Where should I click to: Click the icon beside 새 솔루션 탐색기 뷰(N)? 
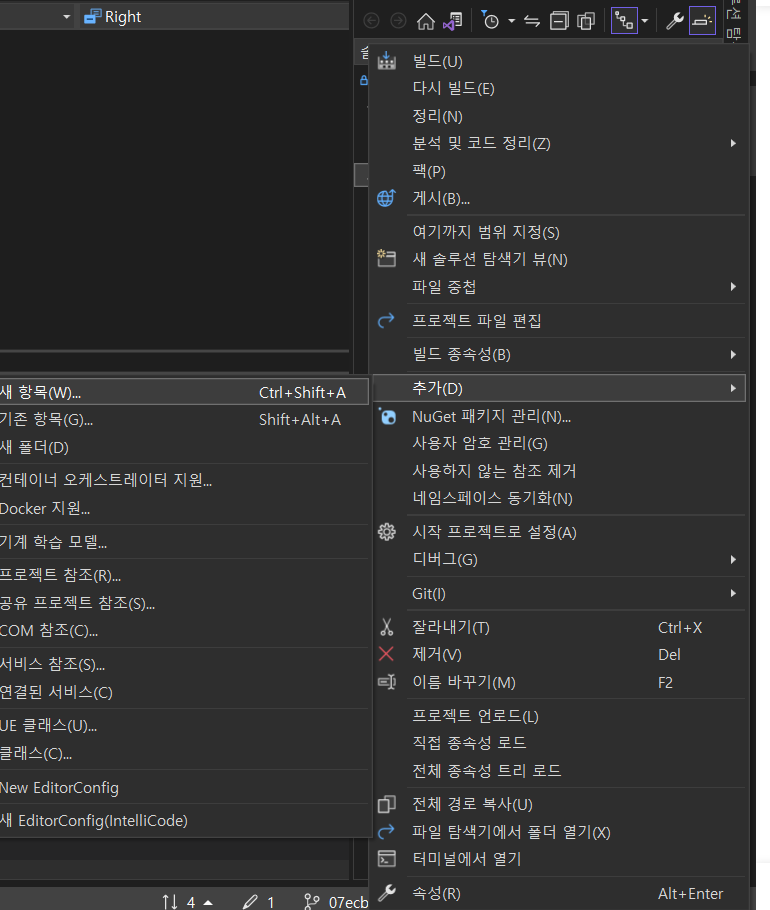tap(386, 258)
